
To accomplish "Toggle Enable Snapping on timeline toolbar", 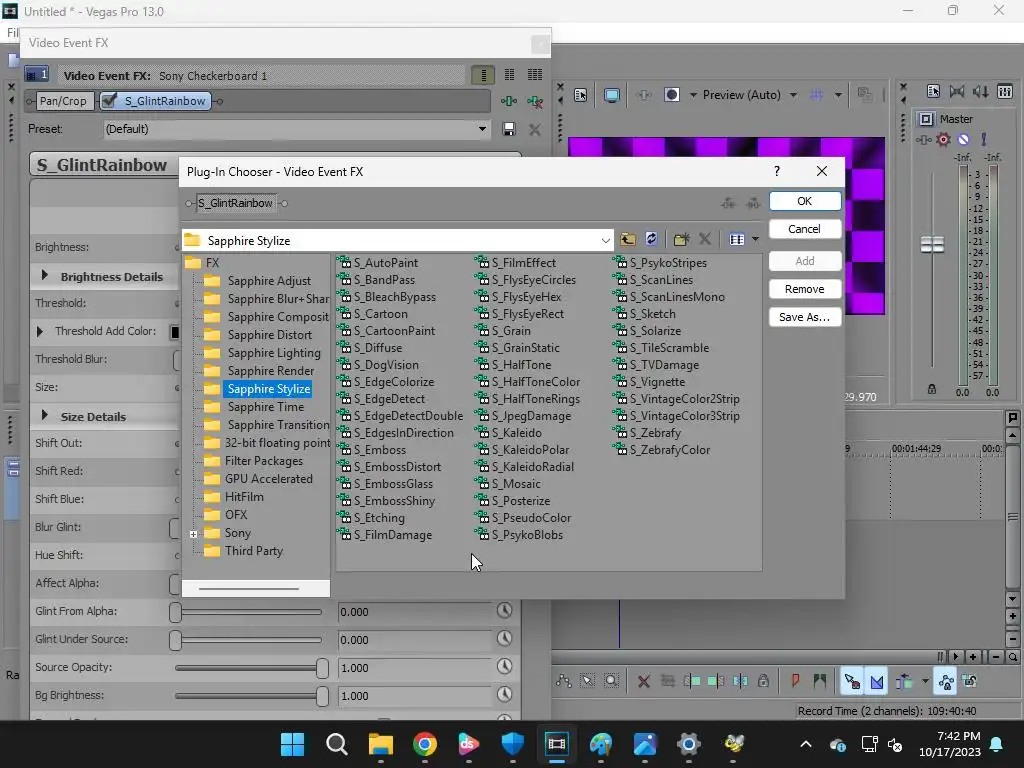I will 852,681.
